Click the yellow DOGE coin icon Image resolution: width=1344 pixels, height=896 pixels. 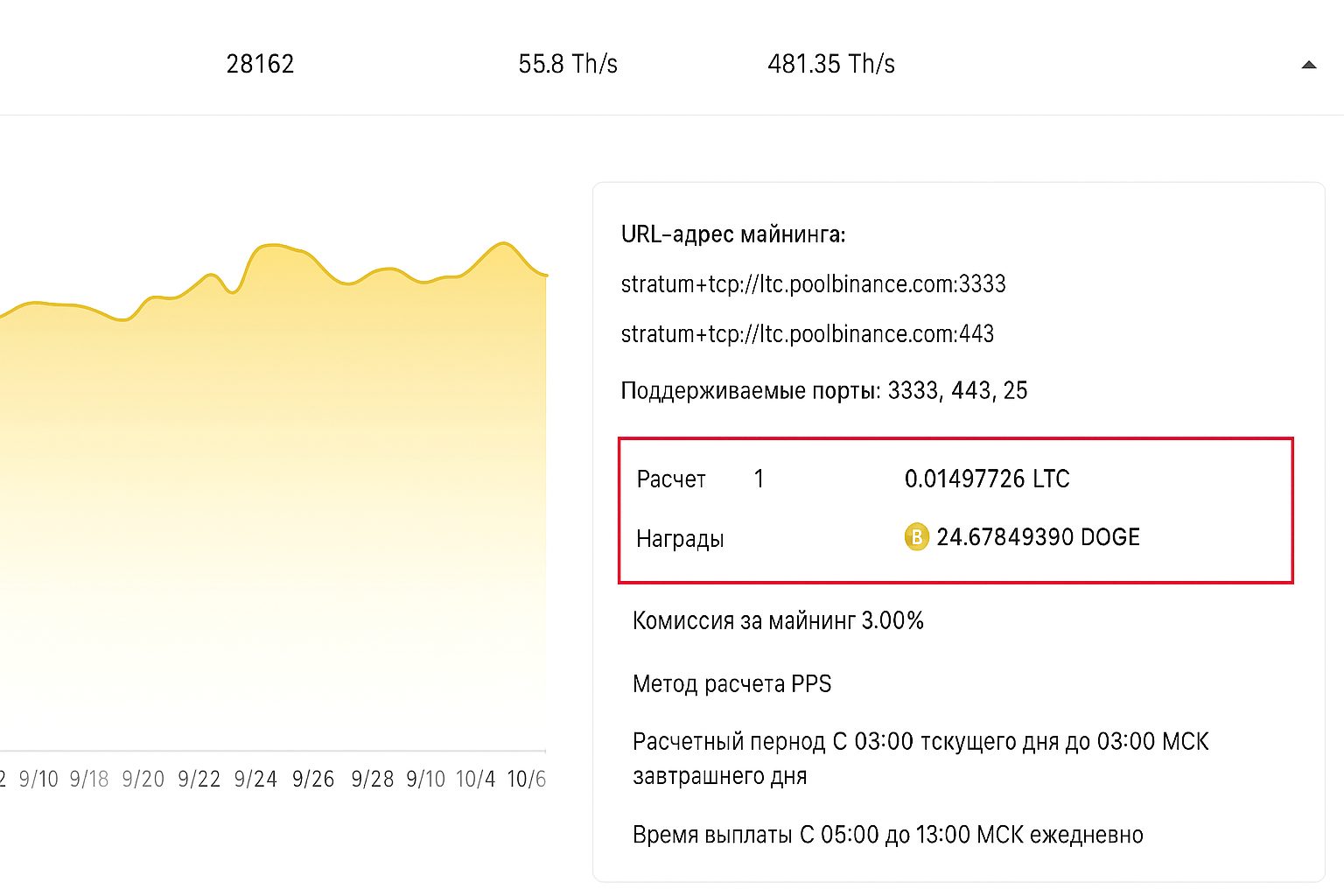coord(916,537)
